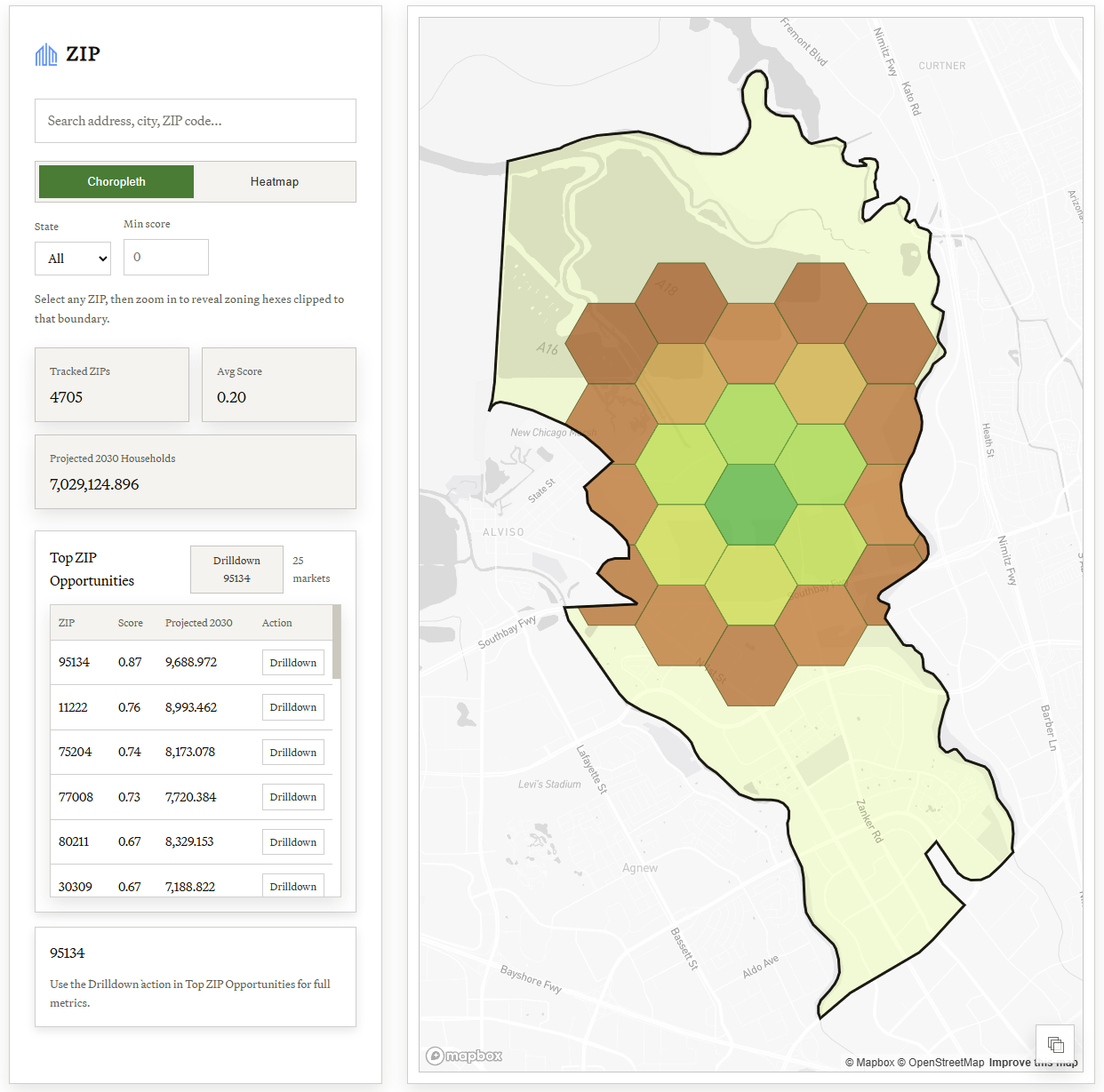
Task: Click the ALVISO map label
Action: [x=503, y=532]
